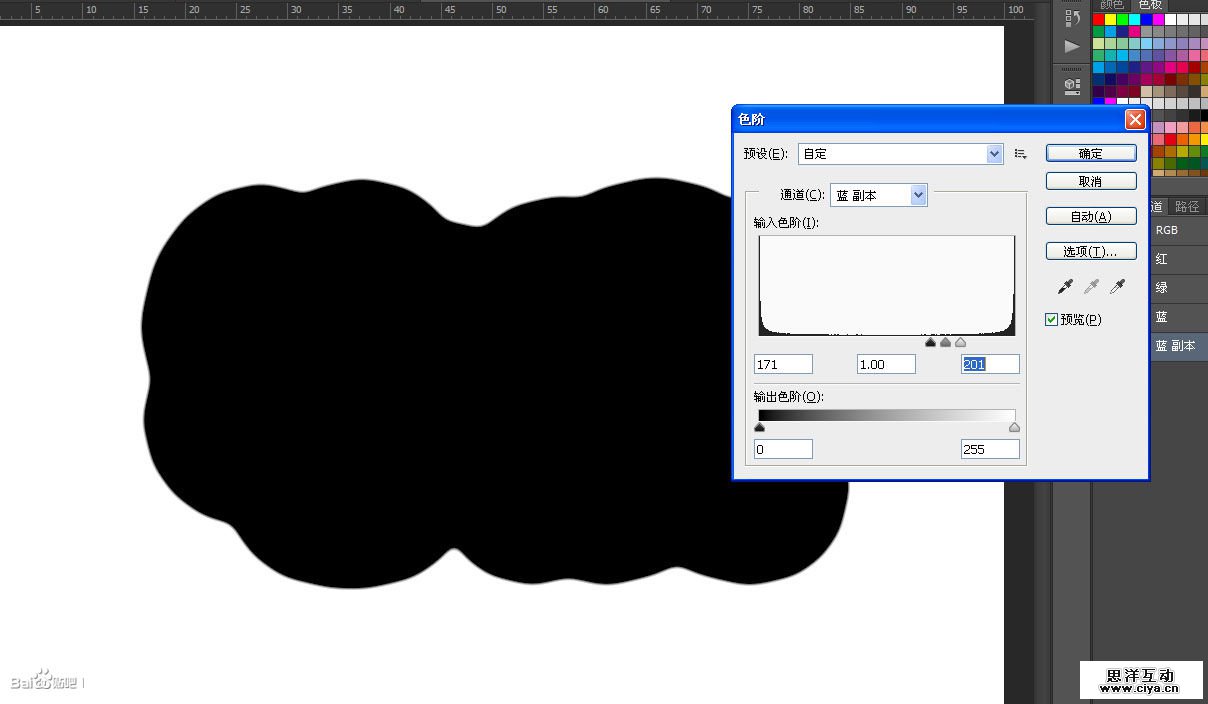This screenshot has width=1208, height=704.
Task: Close the 色阶 Levels dialog
Action: tap(1134, 119)
